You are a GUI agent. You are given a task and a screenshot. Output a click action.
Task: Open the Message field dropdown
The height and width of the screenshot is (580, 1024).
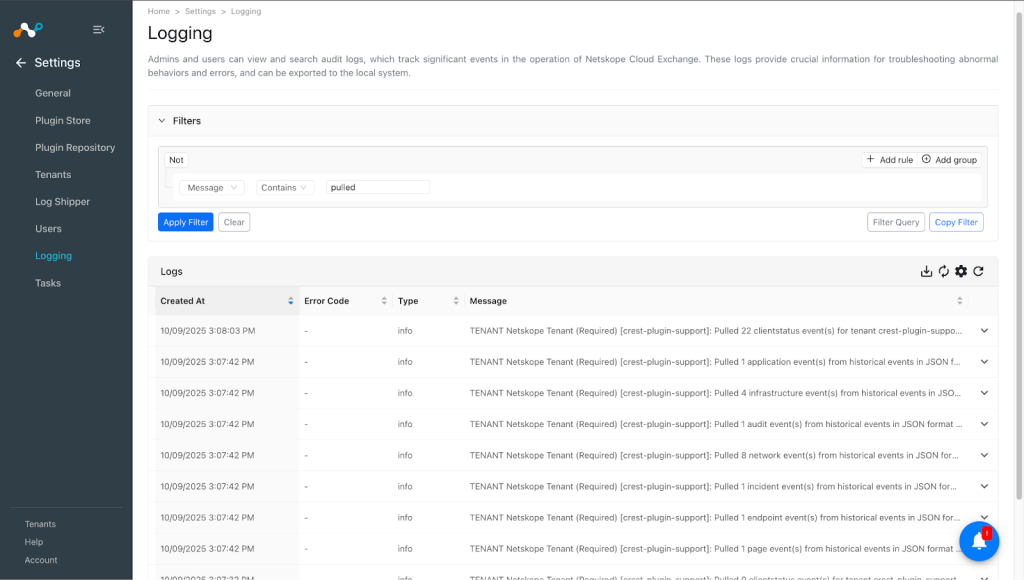coord(212,187)
